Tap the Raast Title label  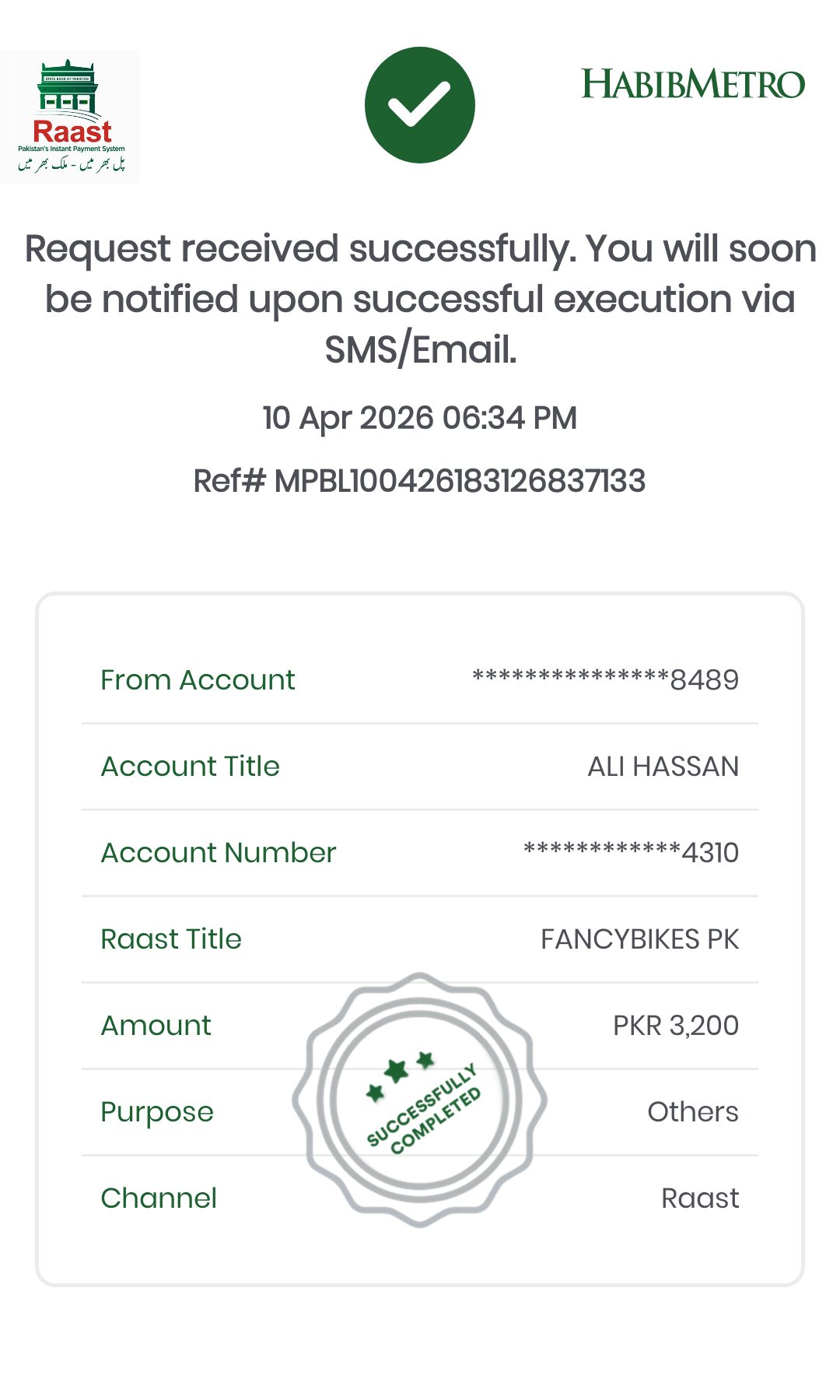171,939
